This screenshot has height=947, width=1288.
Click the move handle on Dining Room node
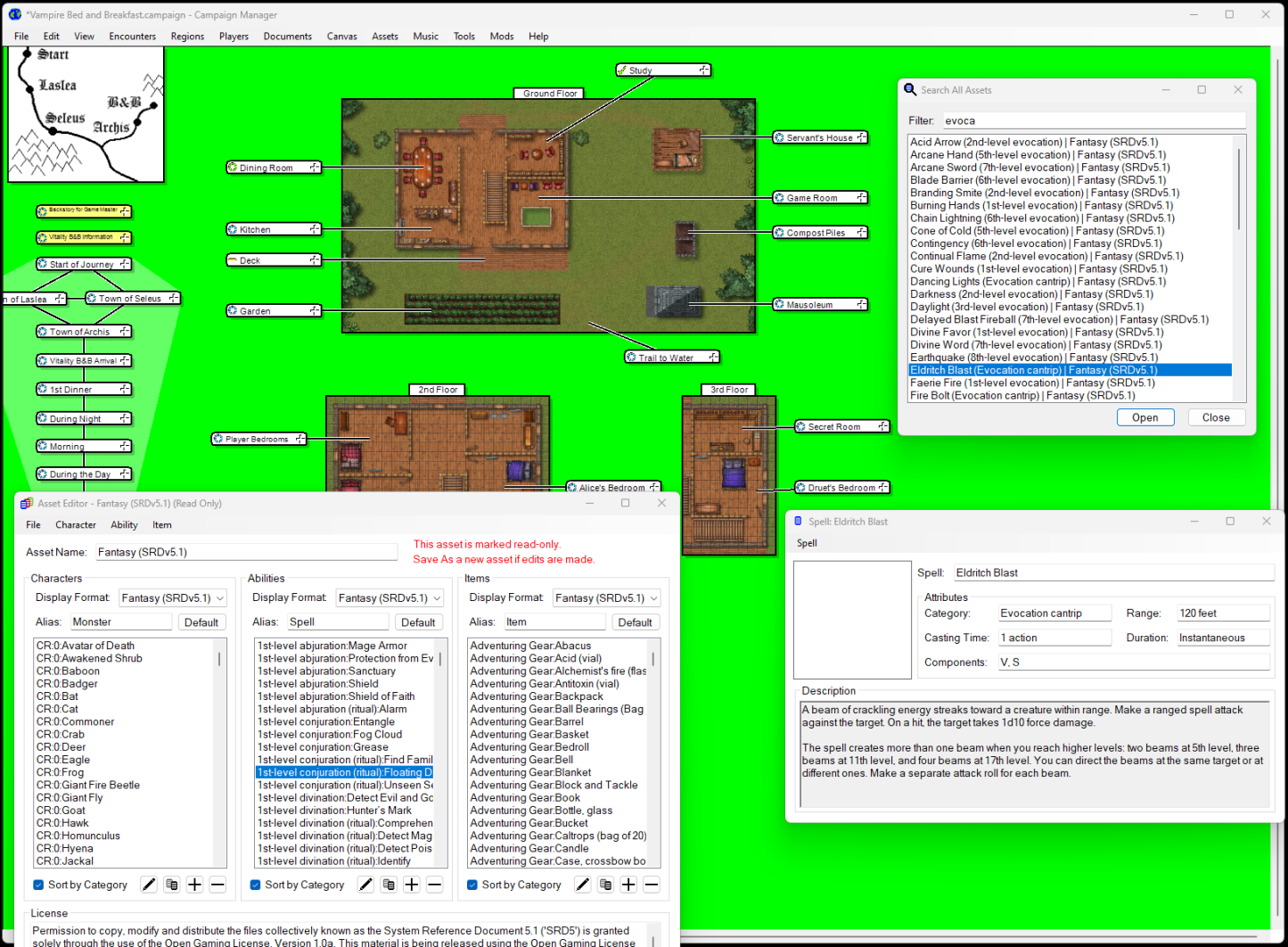coord(315,168)
